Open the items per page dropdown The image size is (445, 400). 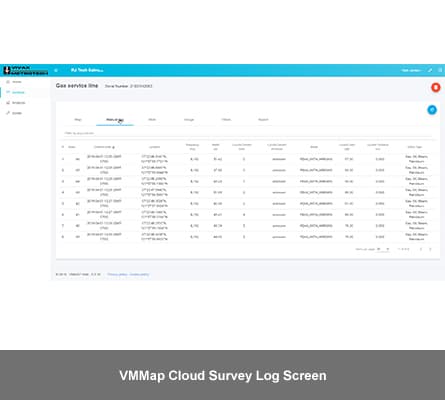pos(383,249)
